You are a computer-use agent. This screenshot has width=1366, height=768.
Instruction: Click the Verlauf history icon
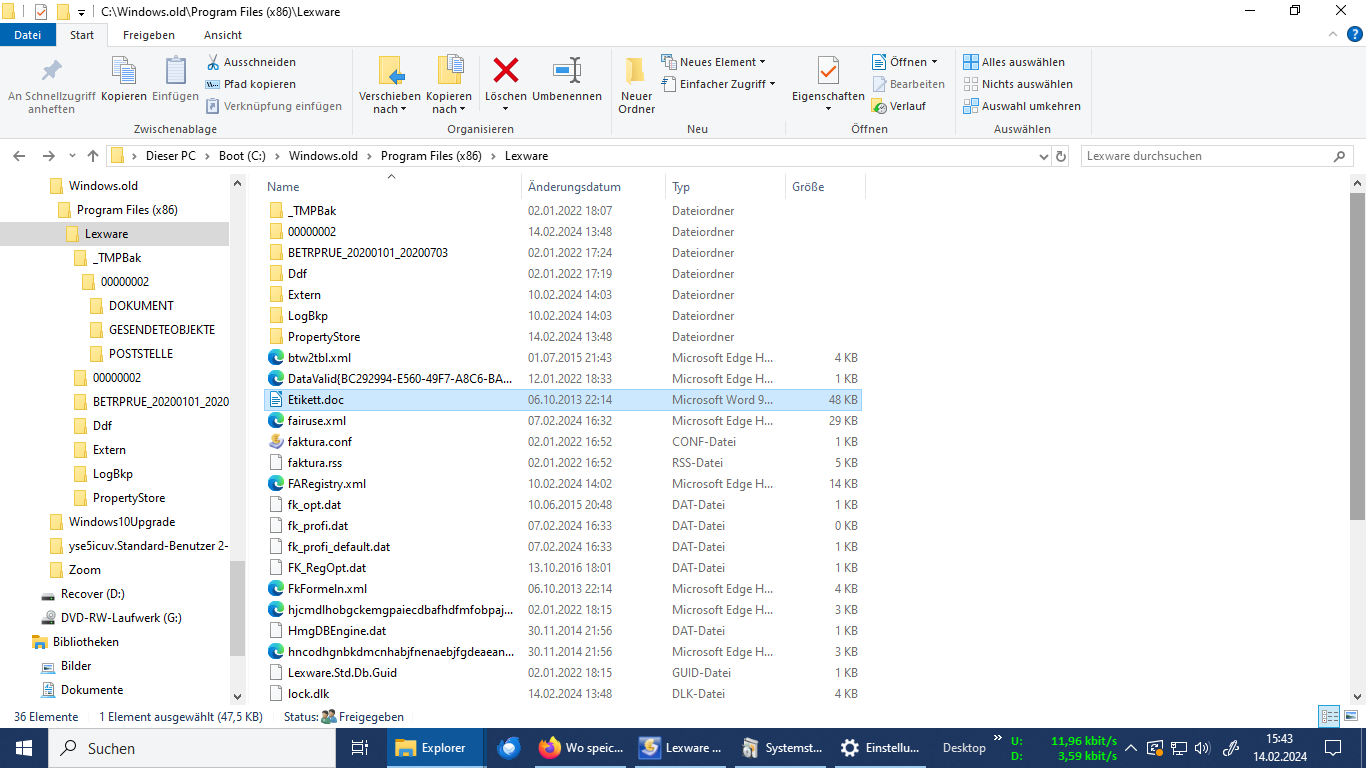879,106
